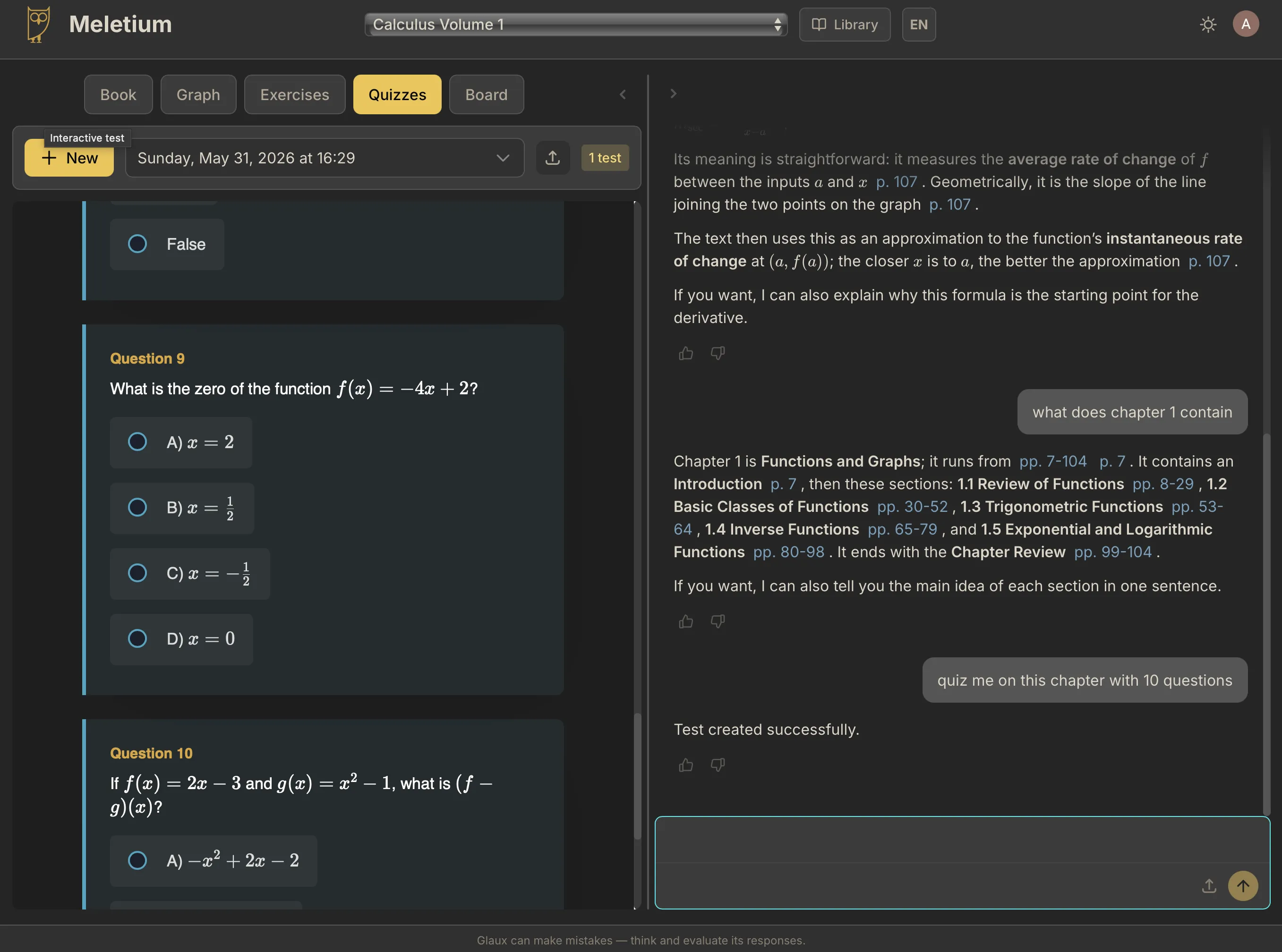1282x952 pixels.
Task: Open page link pp. 7-104
Action: pos(1052,461)
